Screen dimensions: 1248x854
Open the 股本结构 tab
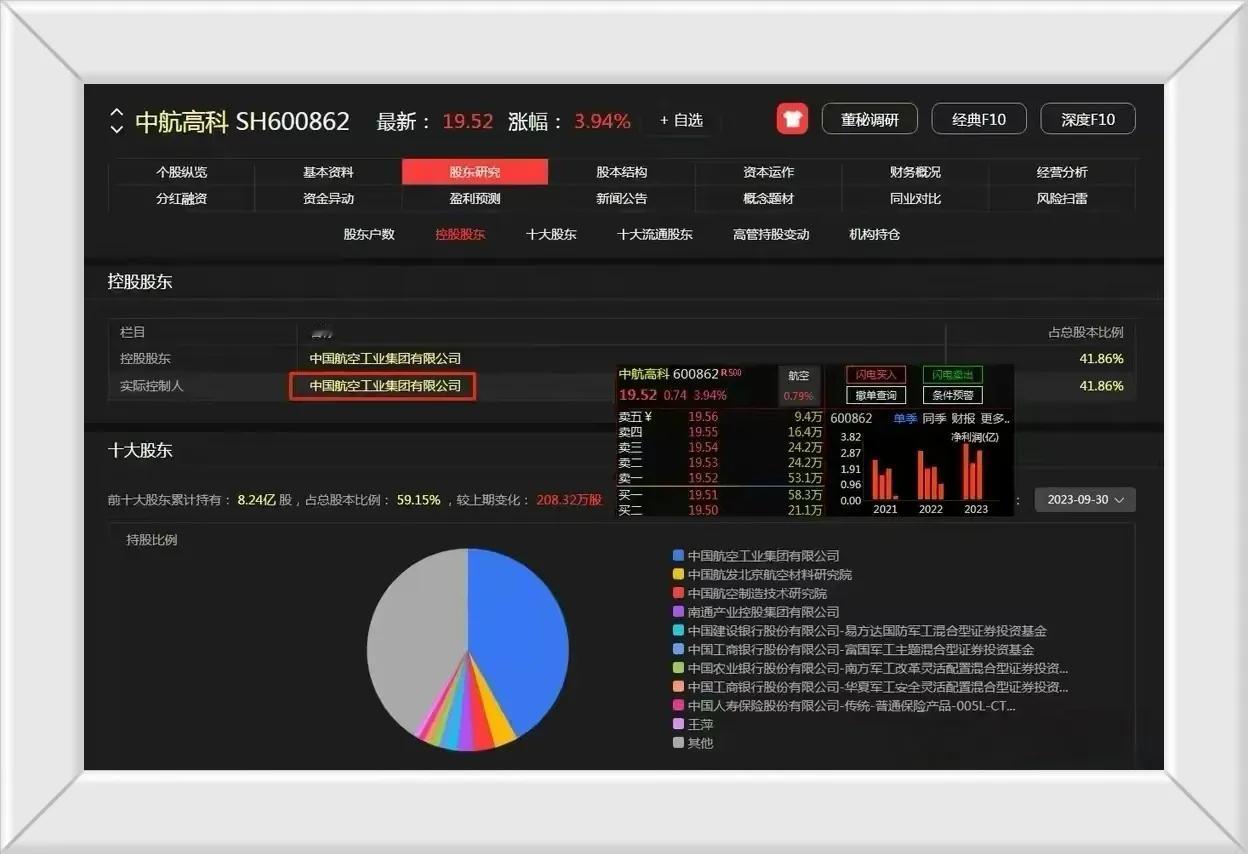(622, 172)
